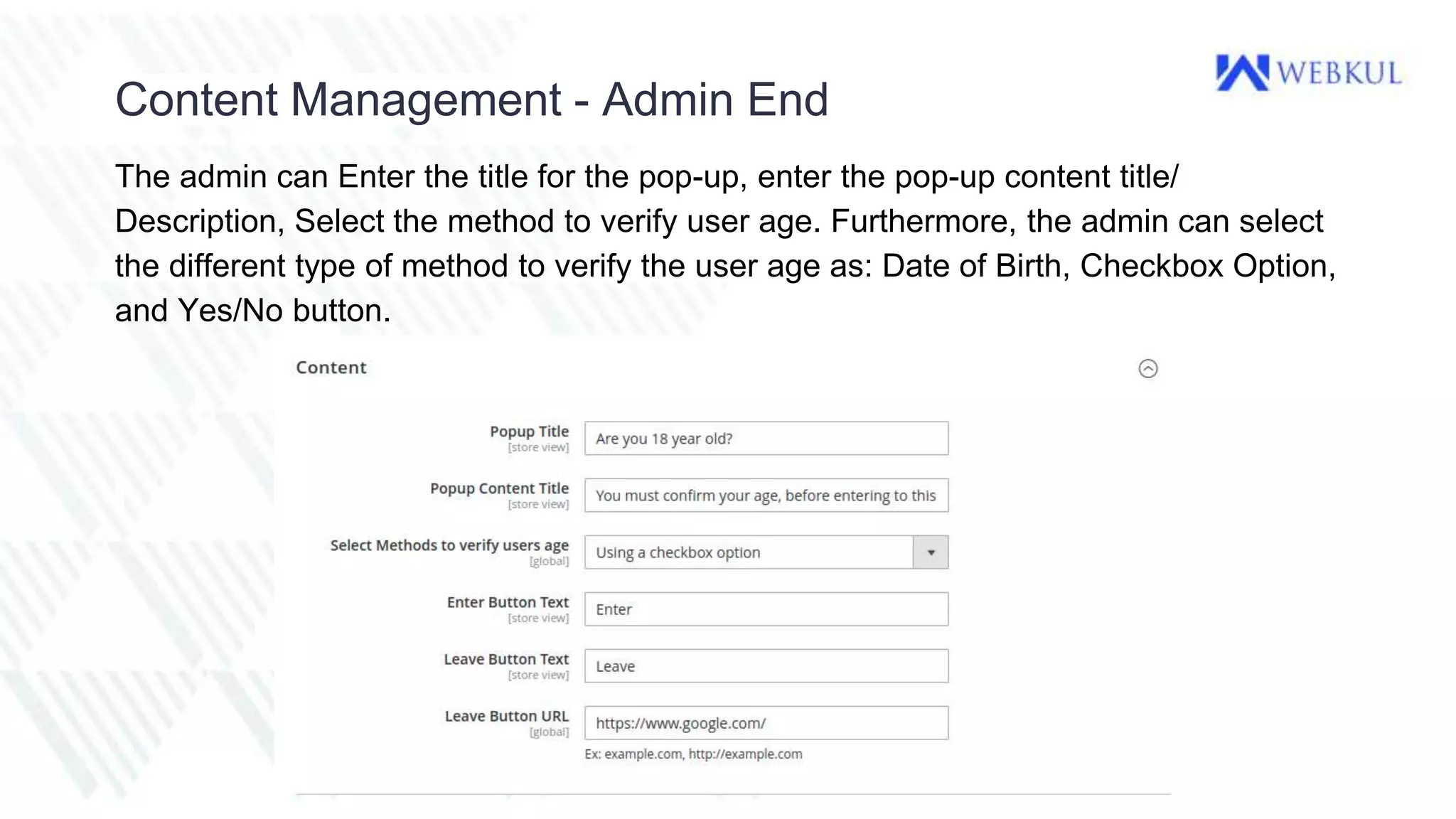Click the dropdown arrow beside 'Using a checkbox option'

[x=931, y=552]
